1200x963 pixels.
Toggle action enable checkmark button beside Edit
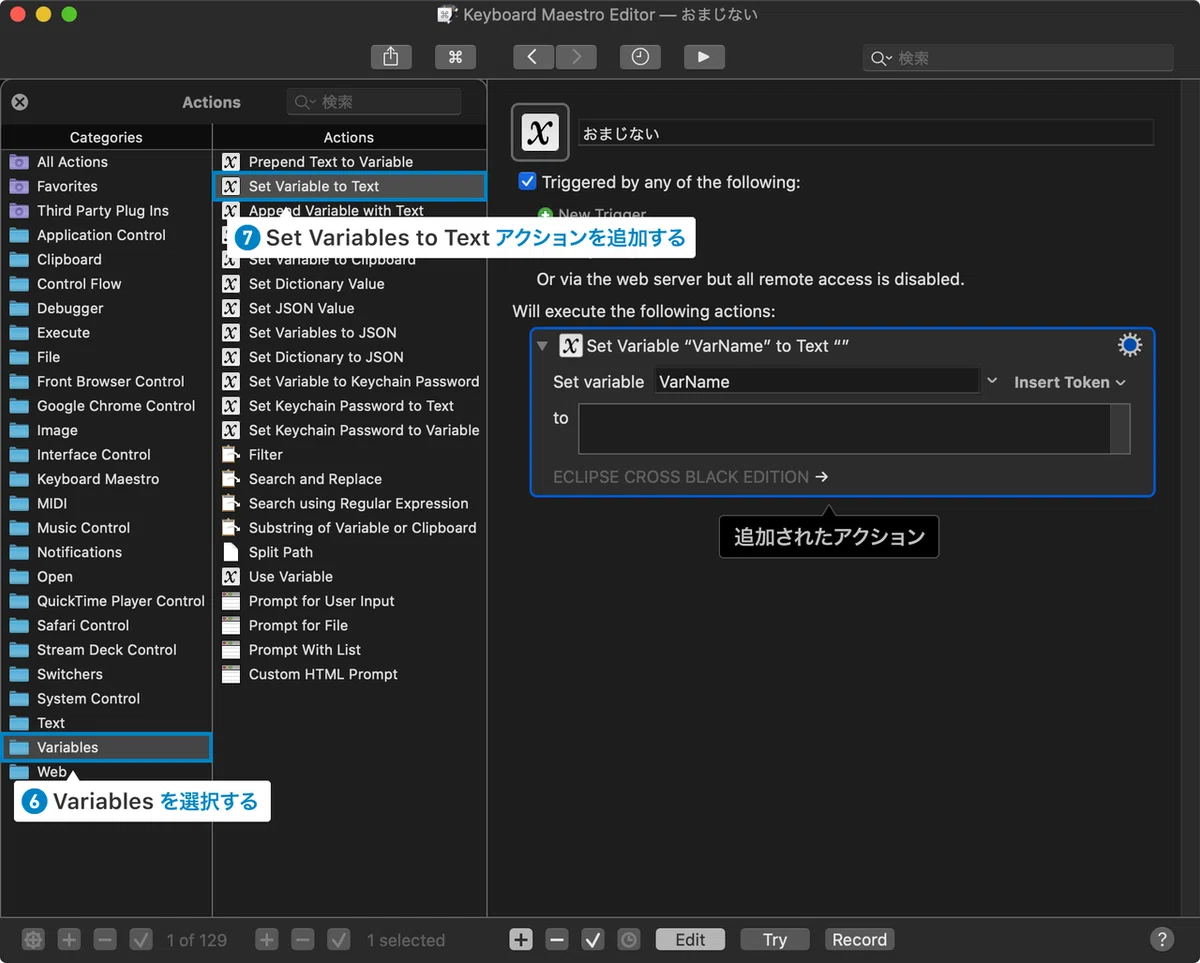(593, 939)
